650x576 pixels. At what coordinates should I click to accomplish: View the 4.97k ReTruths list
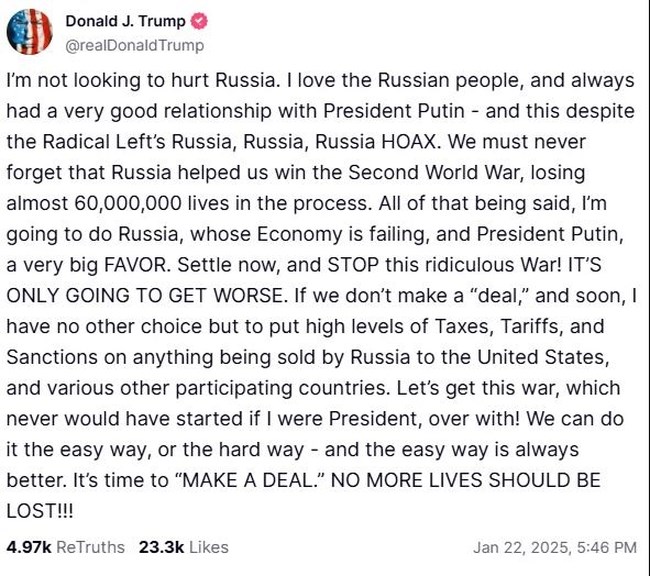pyautogui.click(x=66, y=547)
